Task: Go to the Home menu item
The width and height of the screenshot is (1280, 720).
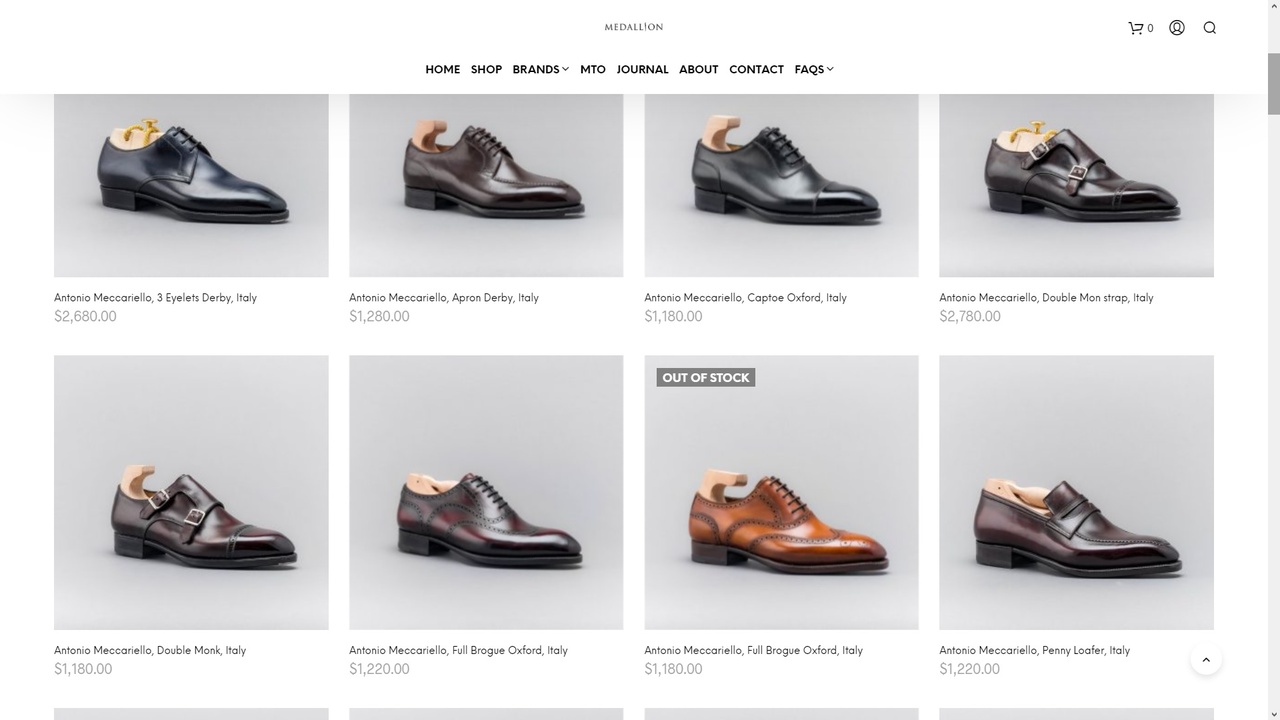Action: click(442, 70)
